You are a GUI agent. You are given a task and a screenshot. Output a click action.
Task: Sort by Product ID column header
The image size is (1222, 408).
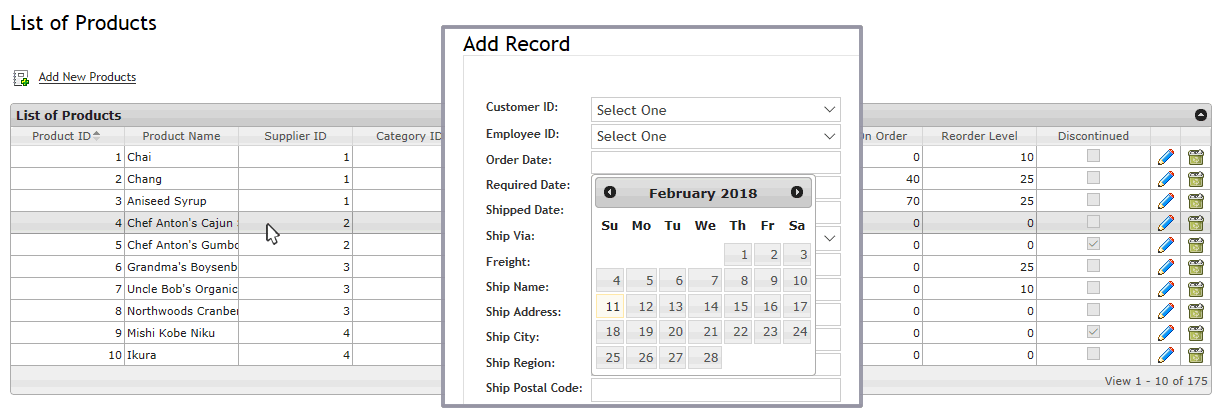point(66,136)
